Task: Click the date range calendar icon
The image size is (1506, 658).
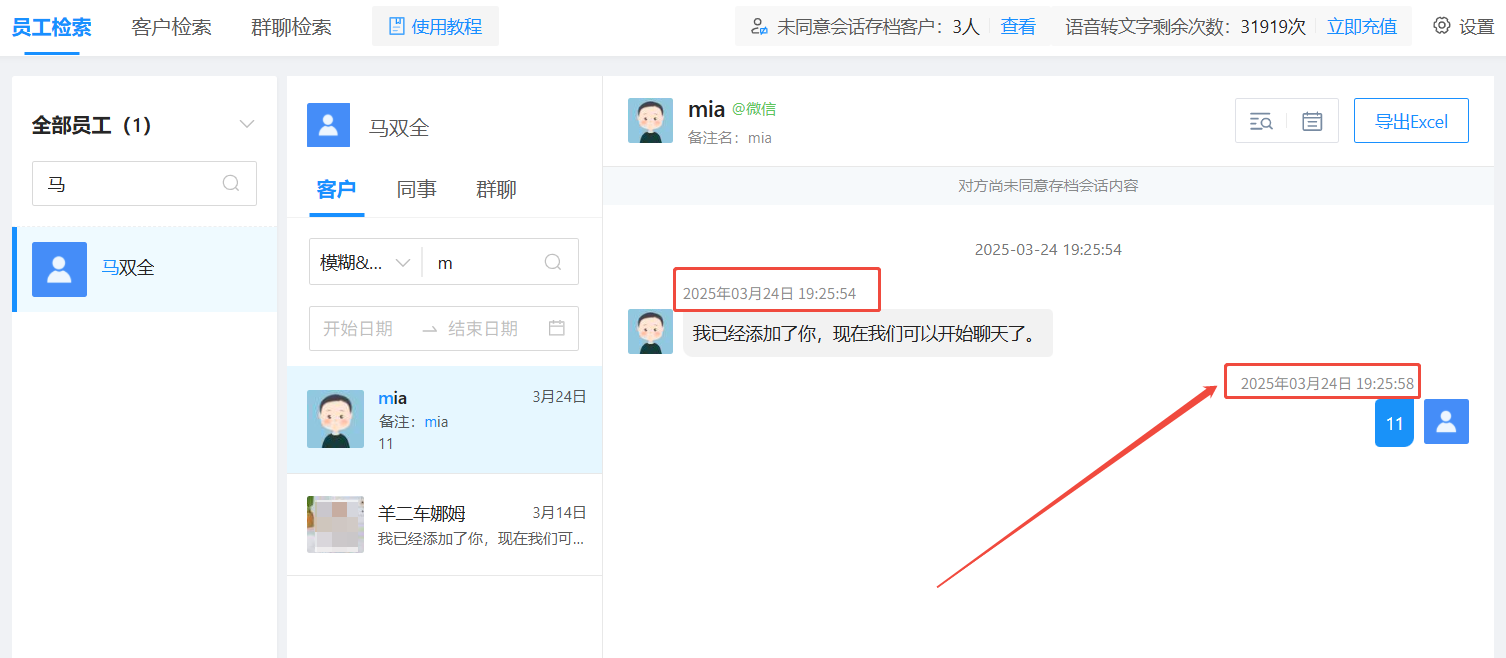Action: (x=557, y=328)
